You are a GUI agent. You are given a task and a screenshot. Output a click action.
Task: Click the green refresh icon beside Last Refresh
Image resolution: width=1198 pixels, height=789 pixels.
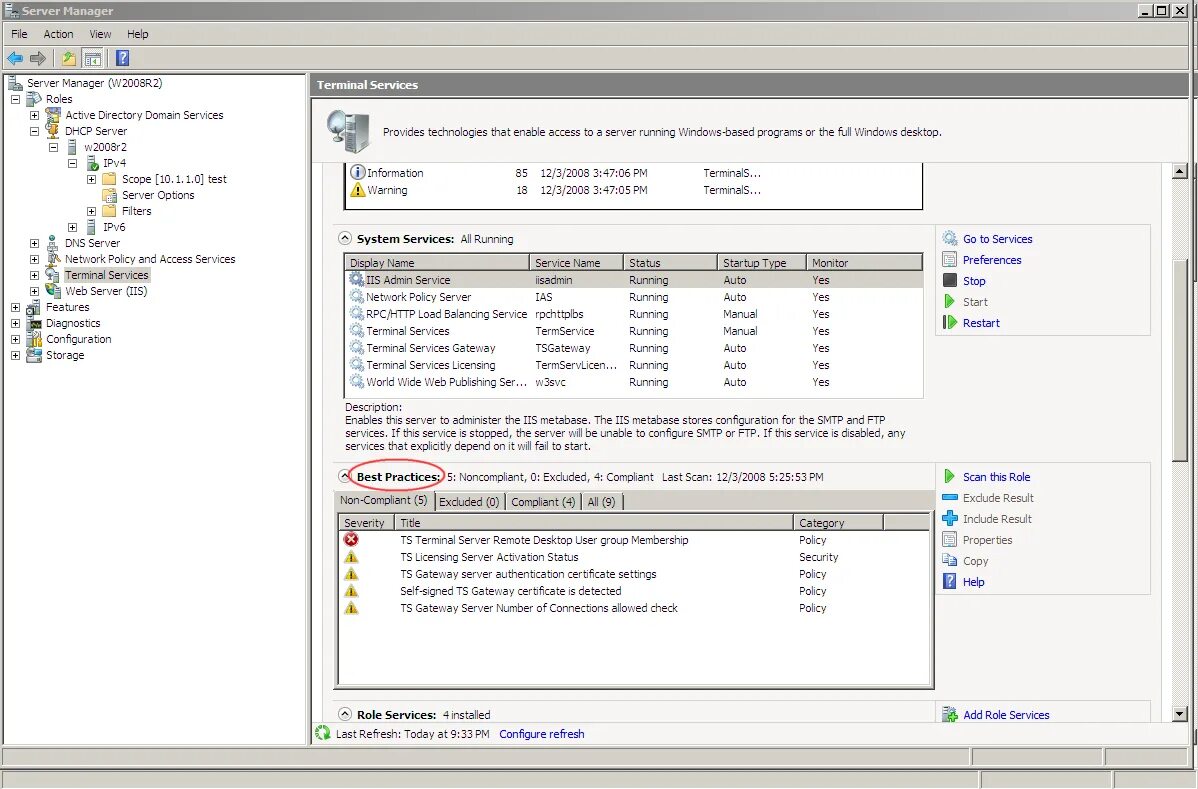coord(322,733)
